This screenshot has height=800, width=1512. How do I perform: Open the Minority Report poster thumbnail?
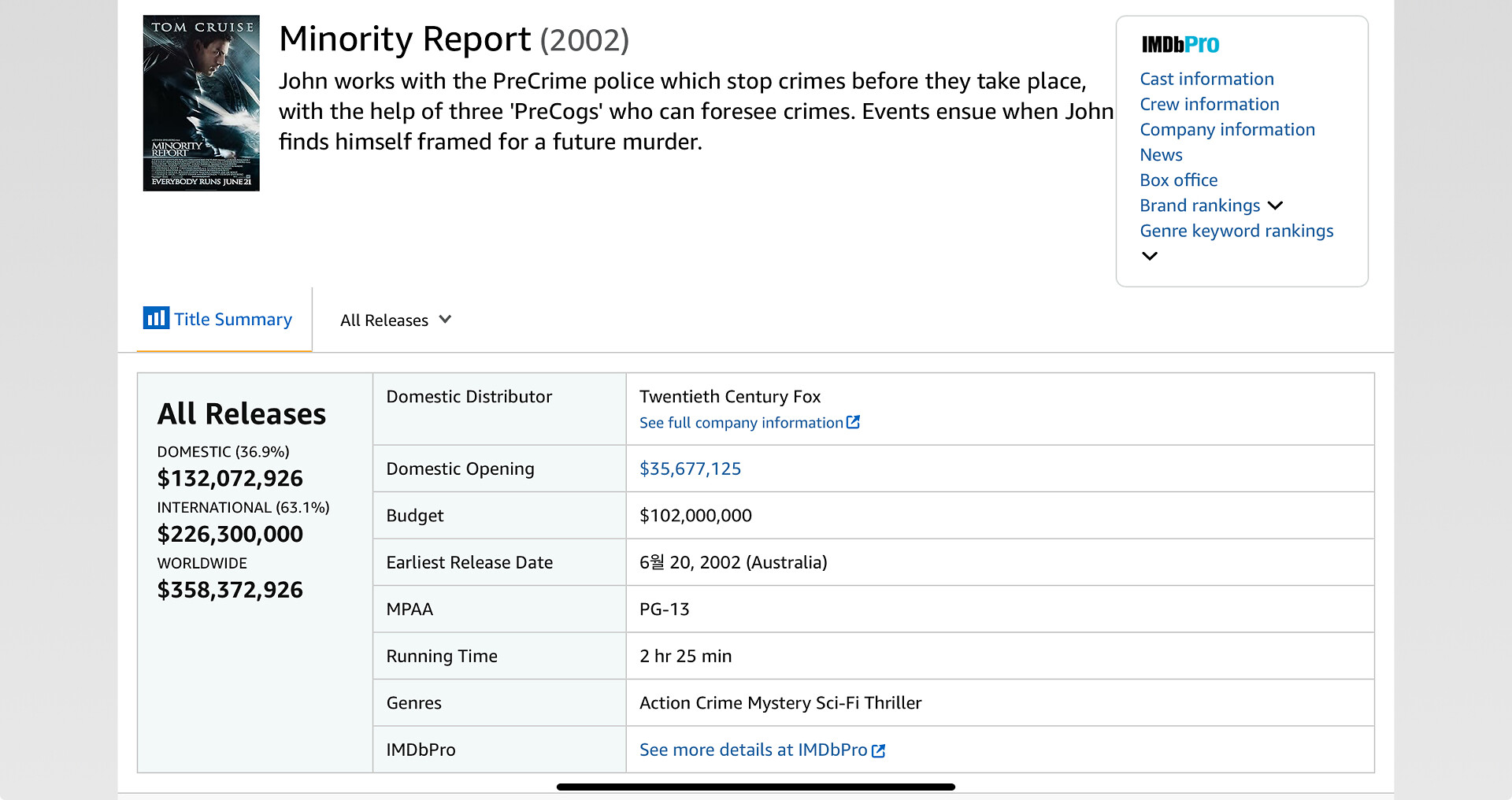coord(201,103)
